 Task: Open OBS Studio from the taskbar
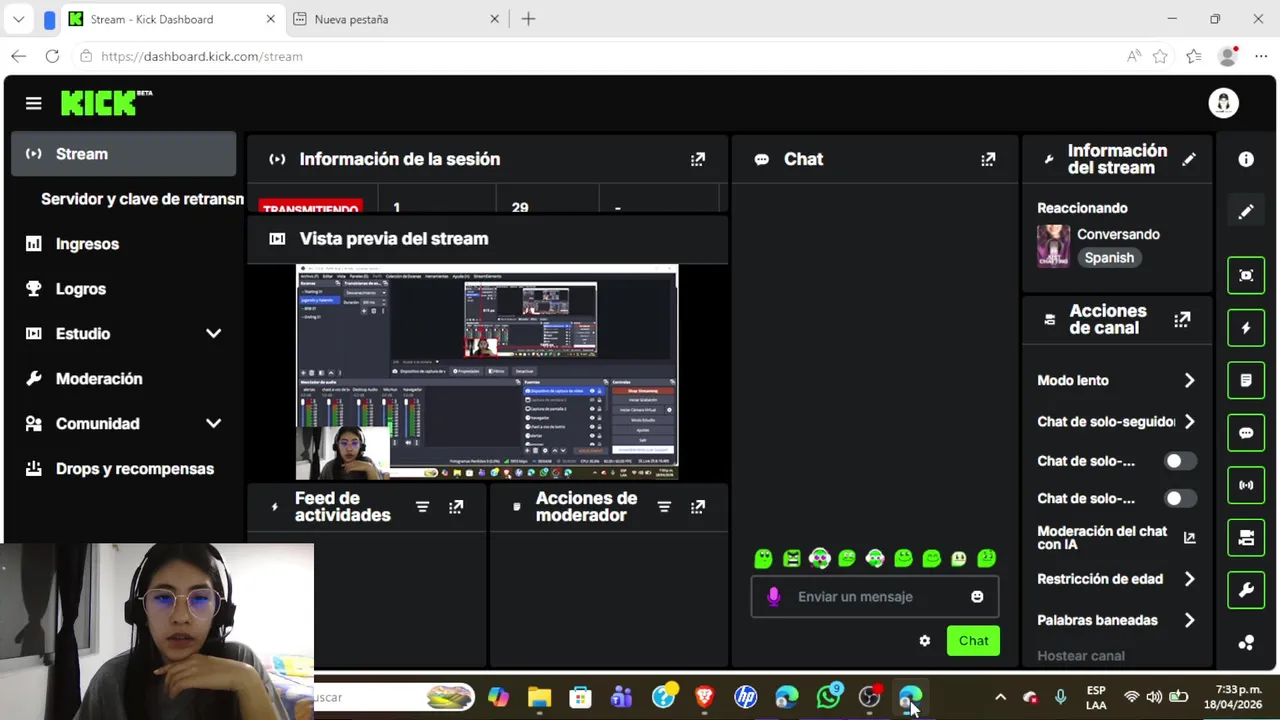(869, 697)
